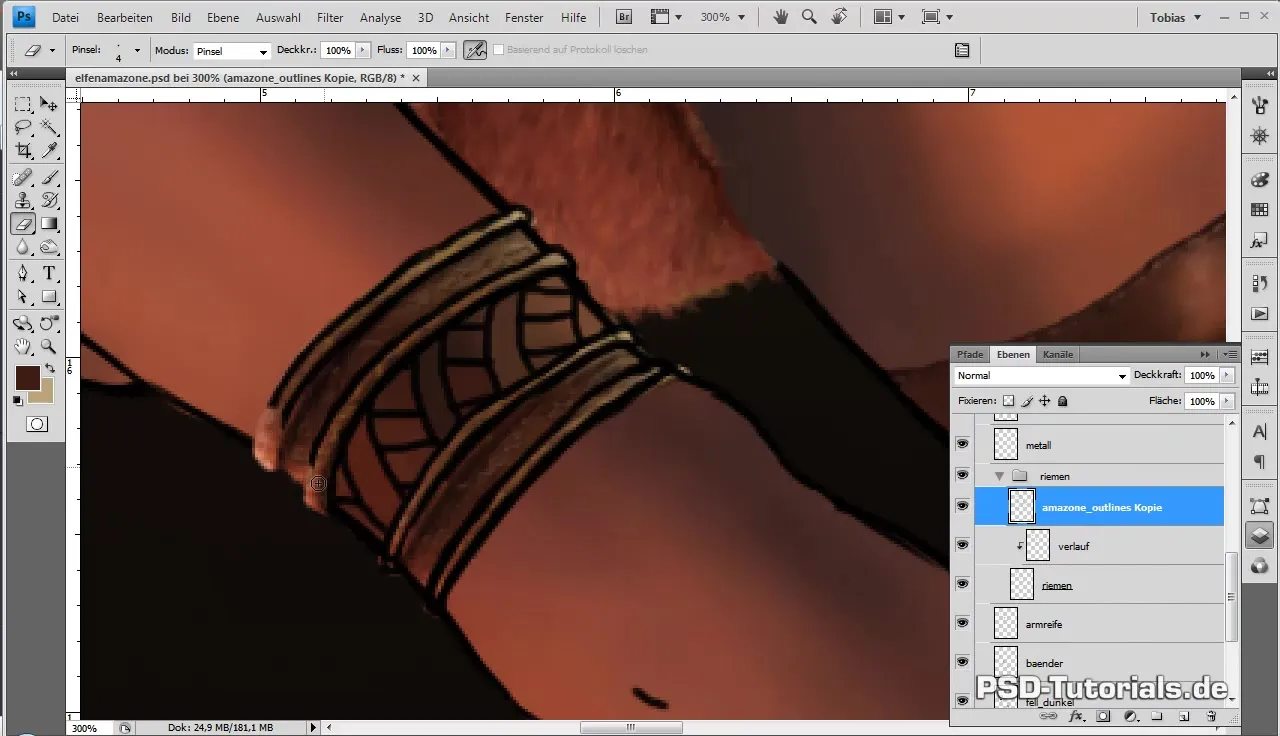The width and height of the screenshot is (1280, 736).
Task: Reset default foreground and background colors
Action: click(x=18, y=401)
